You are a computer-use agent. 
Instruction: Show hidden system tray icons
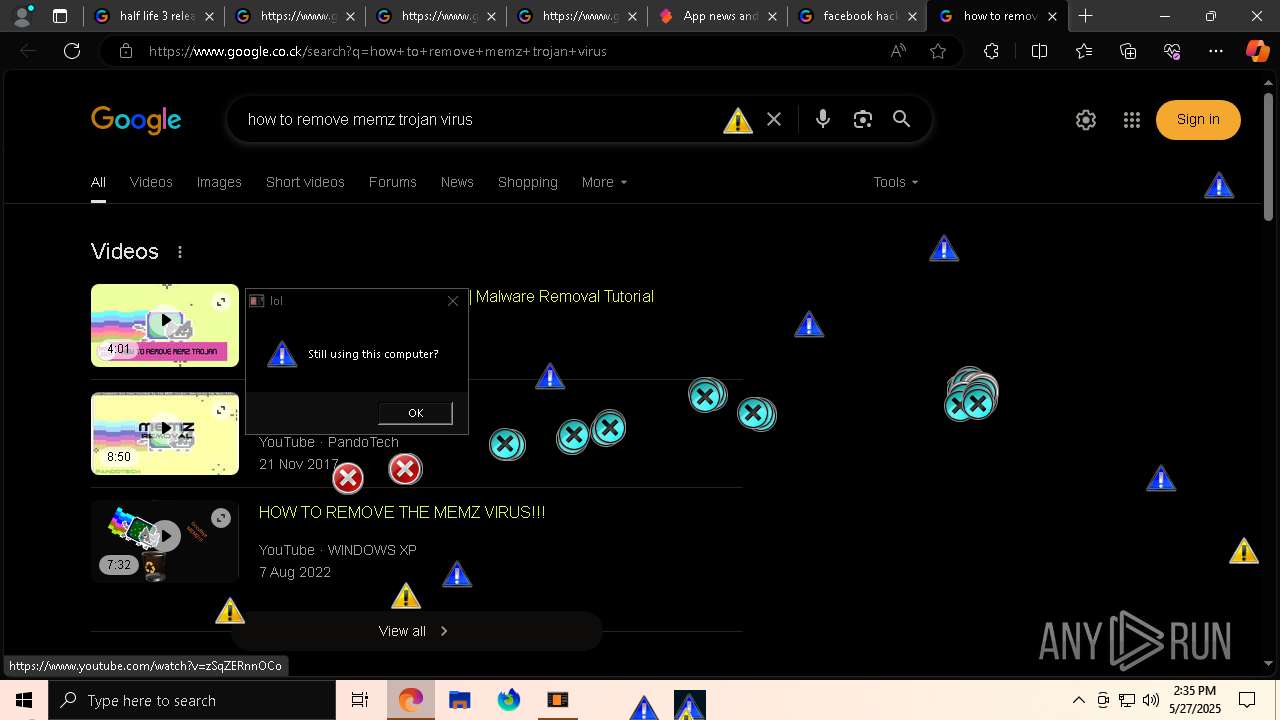[x=1078, y=700]
